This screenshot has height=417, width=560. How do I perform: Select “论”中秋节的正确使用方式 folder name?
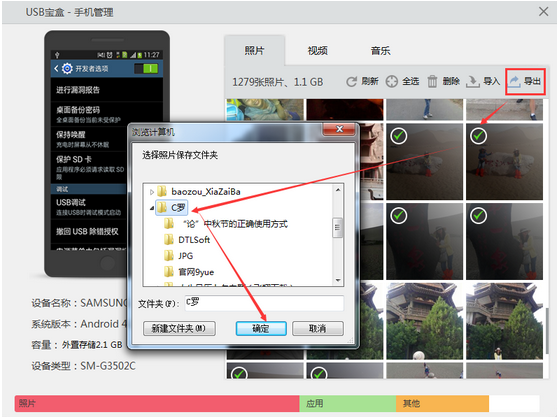pyautogui.click(x=235, y=224)
